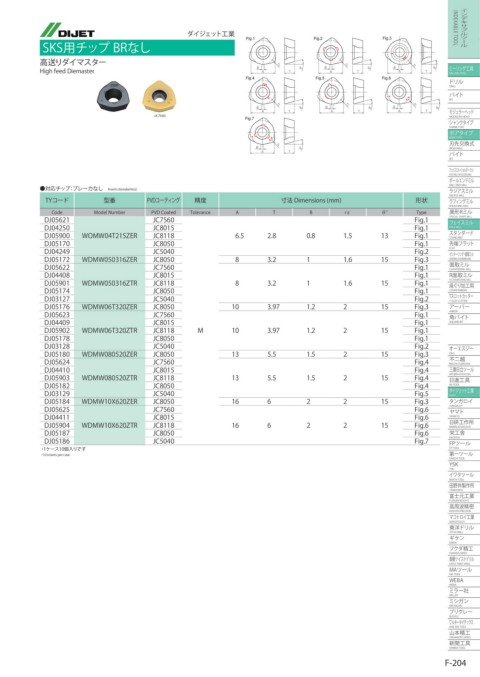The width and height of the screenshot is (480, 677).
Task: Open the Fig.6 insert drawing
Action: tap(412, 95)
